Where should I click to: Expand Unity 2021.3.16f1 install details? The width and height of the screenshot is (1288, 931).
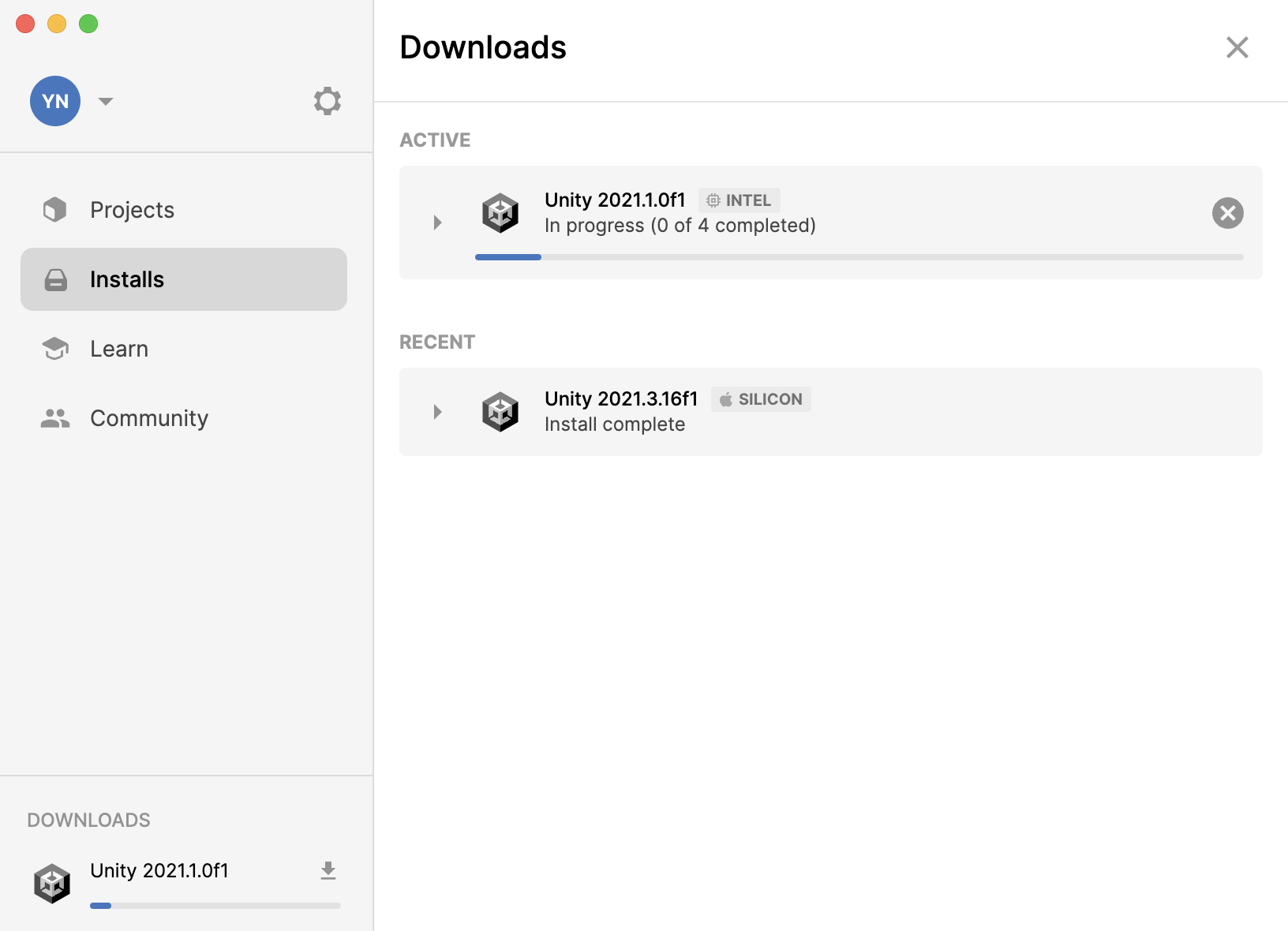click(437, 412)
